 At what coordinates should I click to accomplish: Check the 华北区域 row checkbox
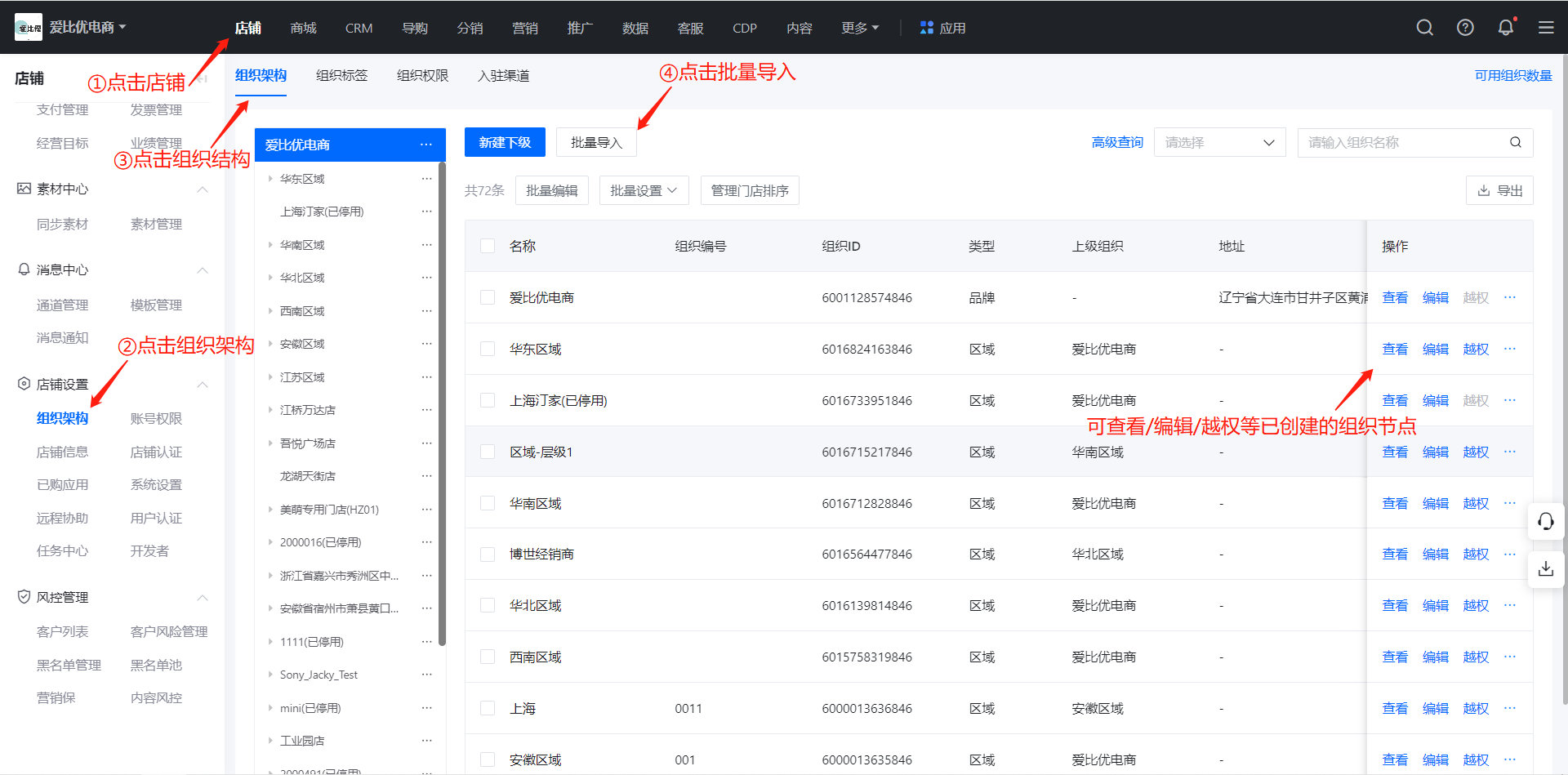[488, 605]
